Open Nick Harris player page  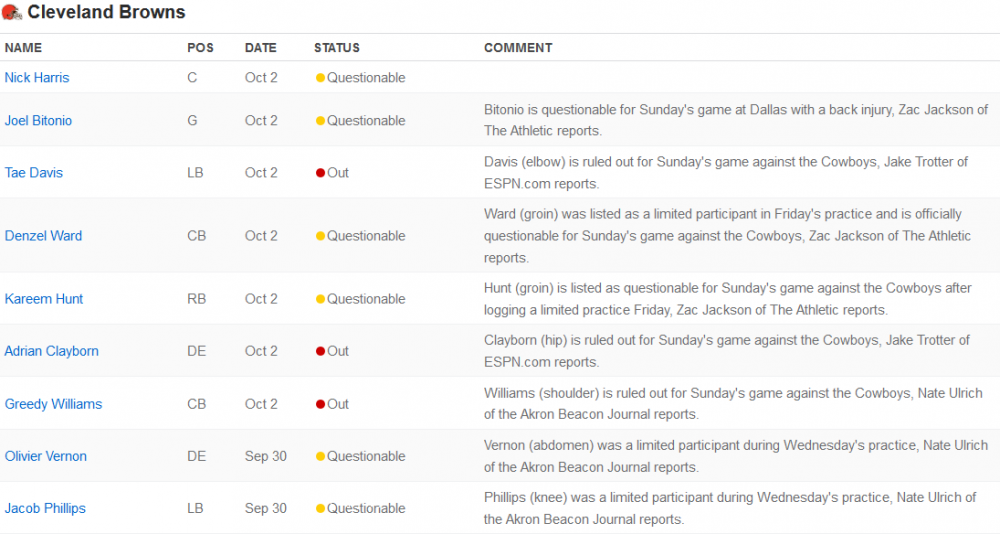(x=37, y=77)
